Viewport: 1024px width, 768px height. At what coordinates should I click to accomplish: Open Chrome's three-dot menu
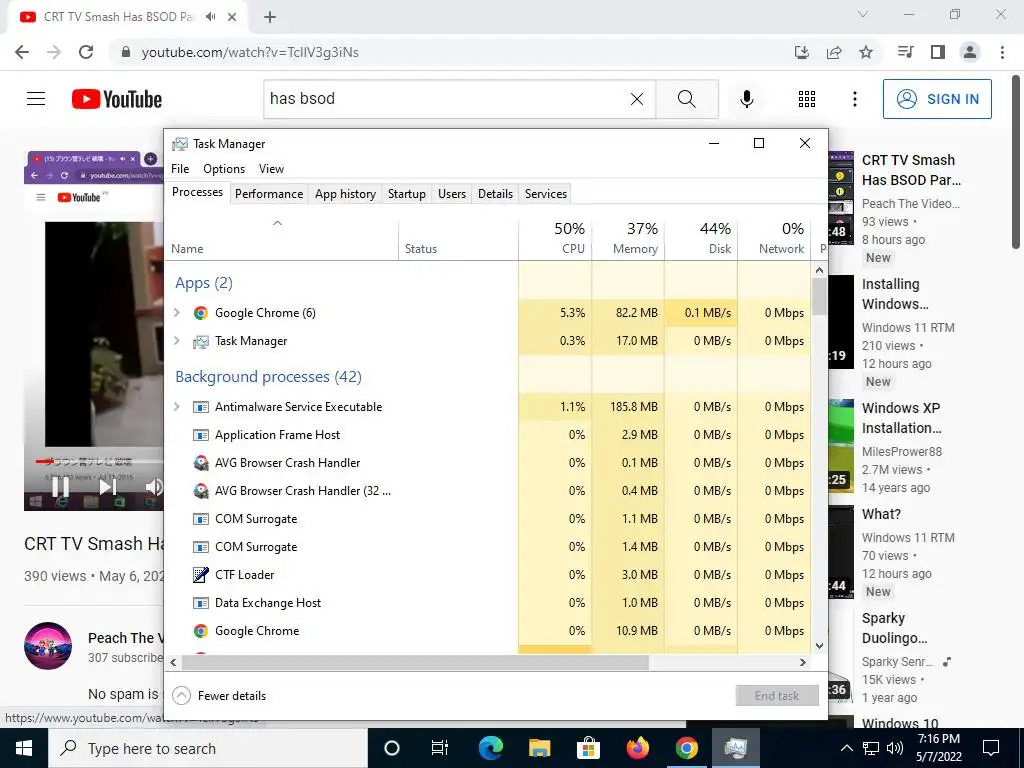pyautogui.click(x=1002, y=52)
